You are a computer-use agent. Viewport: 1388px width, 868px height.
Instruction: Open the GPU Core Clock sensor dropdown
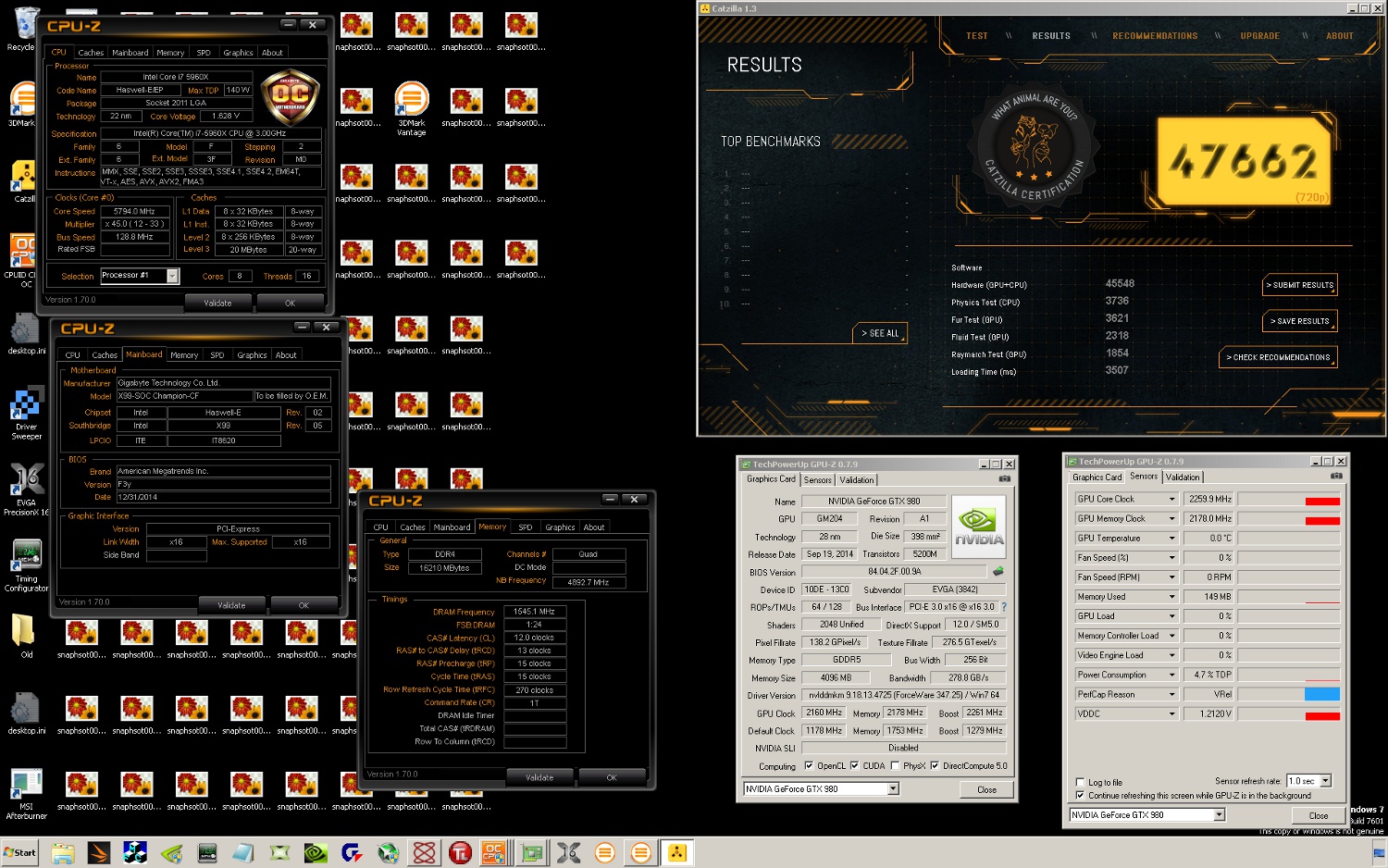1171,499
